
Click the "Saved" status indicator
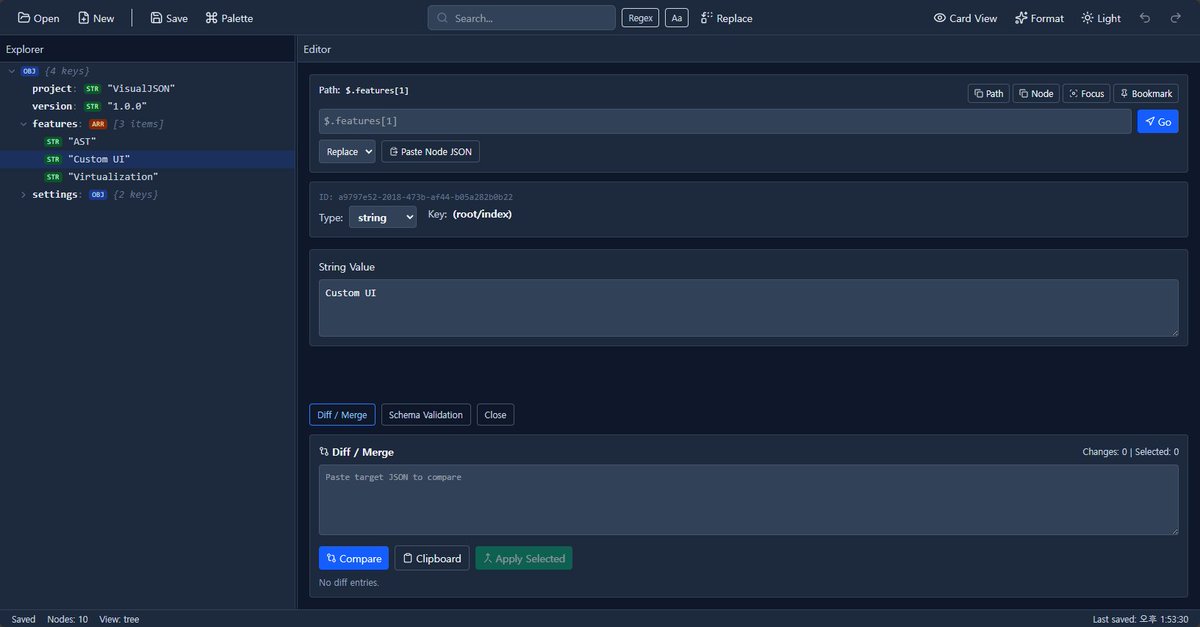click(23, 619)
